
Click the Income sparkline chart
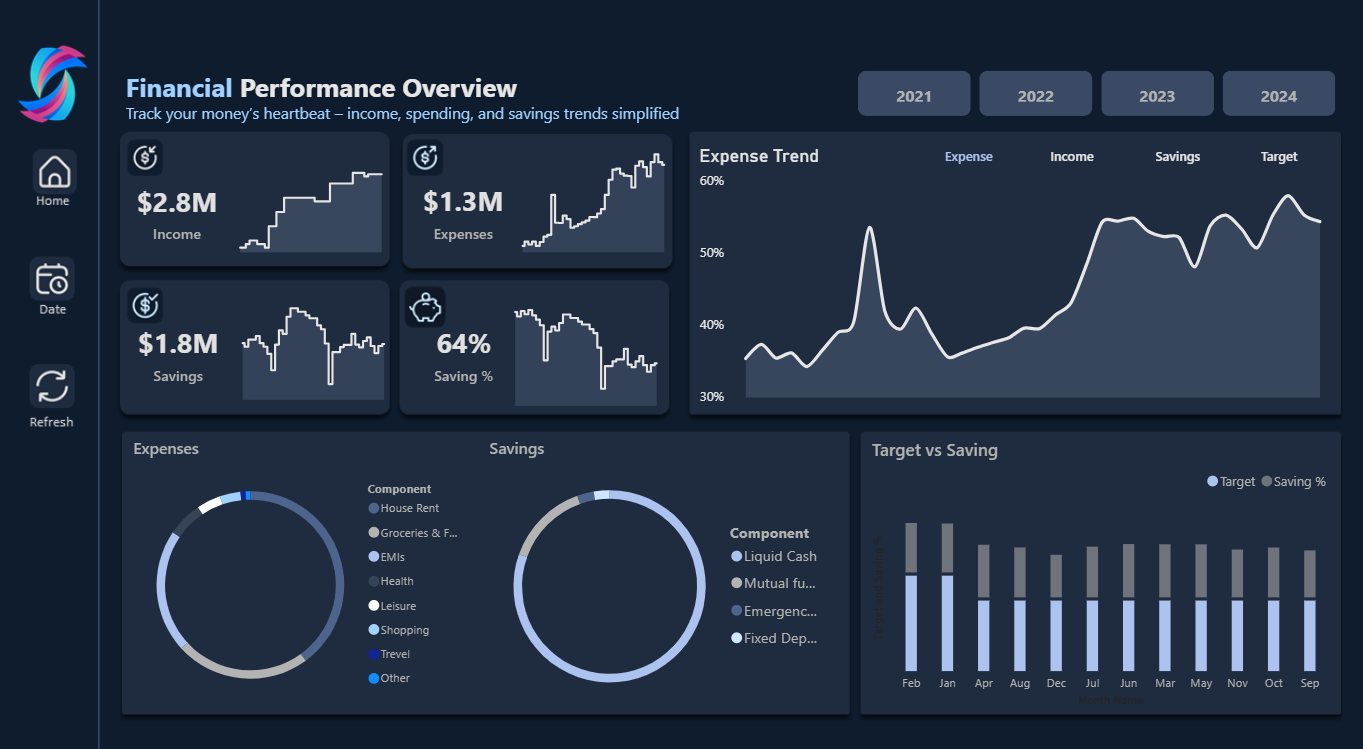click(311, 211)
